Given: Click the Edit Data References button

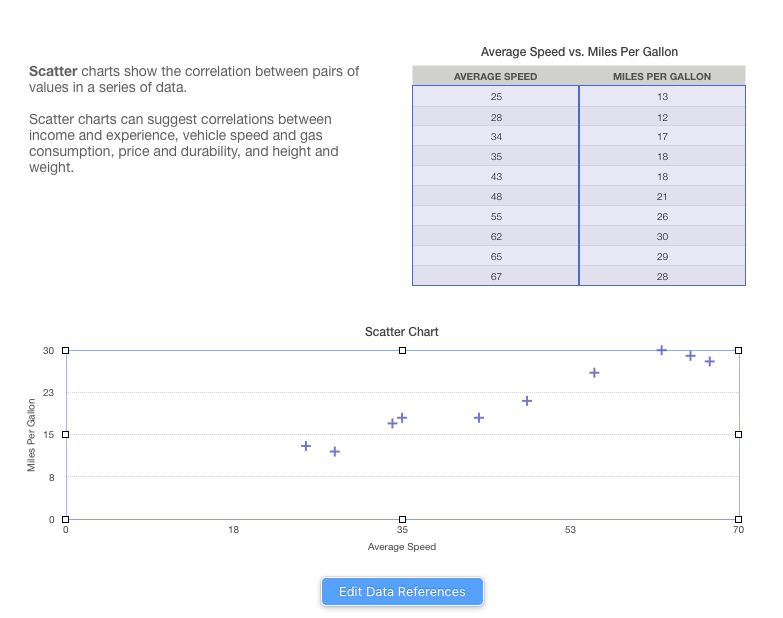Looking at the screenshot, I should [x=402, y=592].
